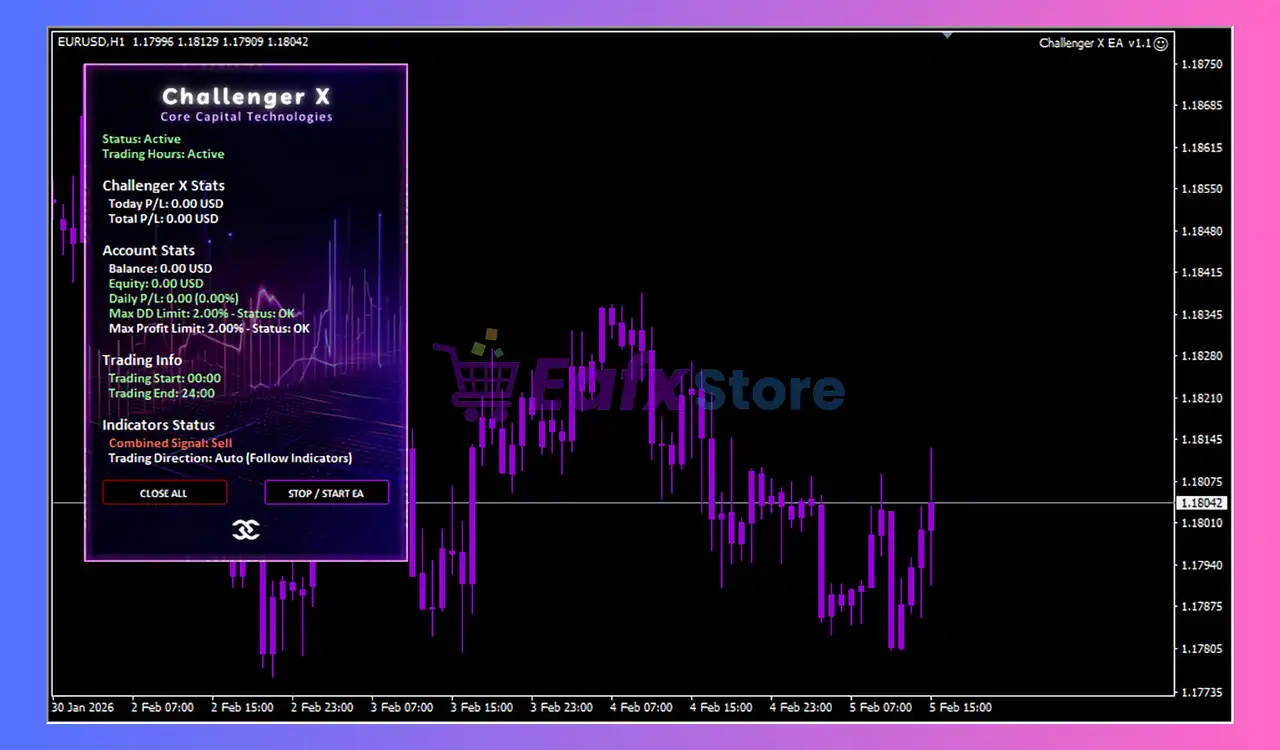Click the Today P/L: 0.00 USD line
Image resolution: width=1280 pixels, height=750 pixels.
165,203
